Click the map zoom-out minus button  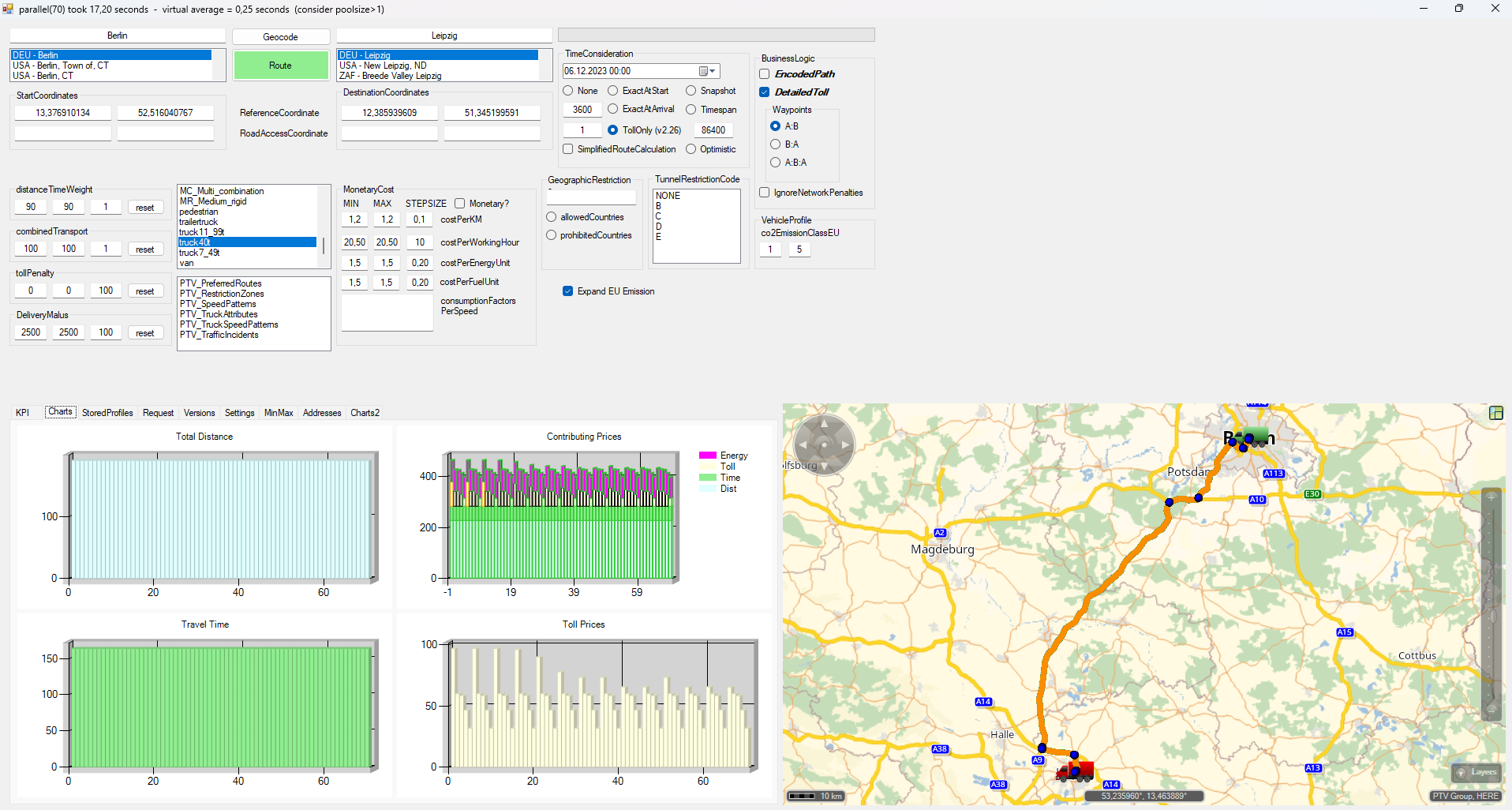[1491, 708]
